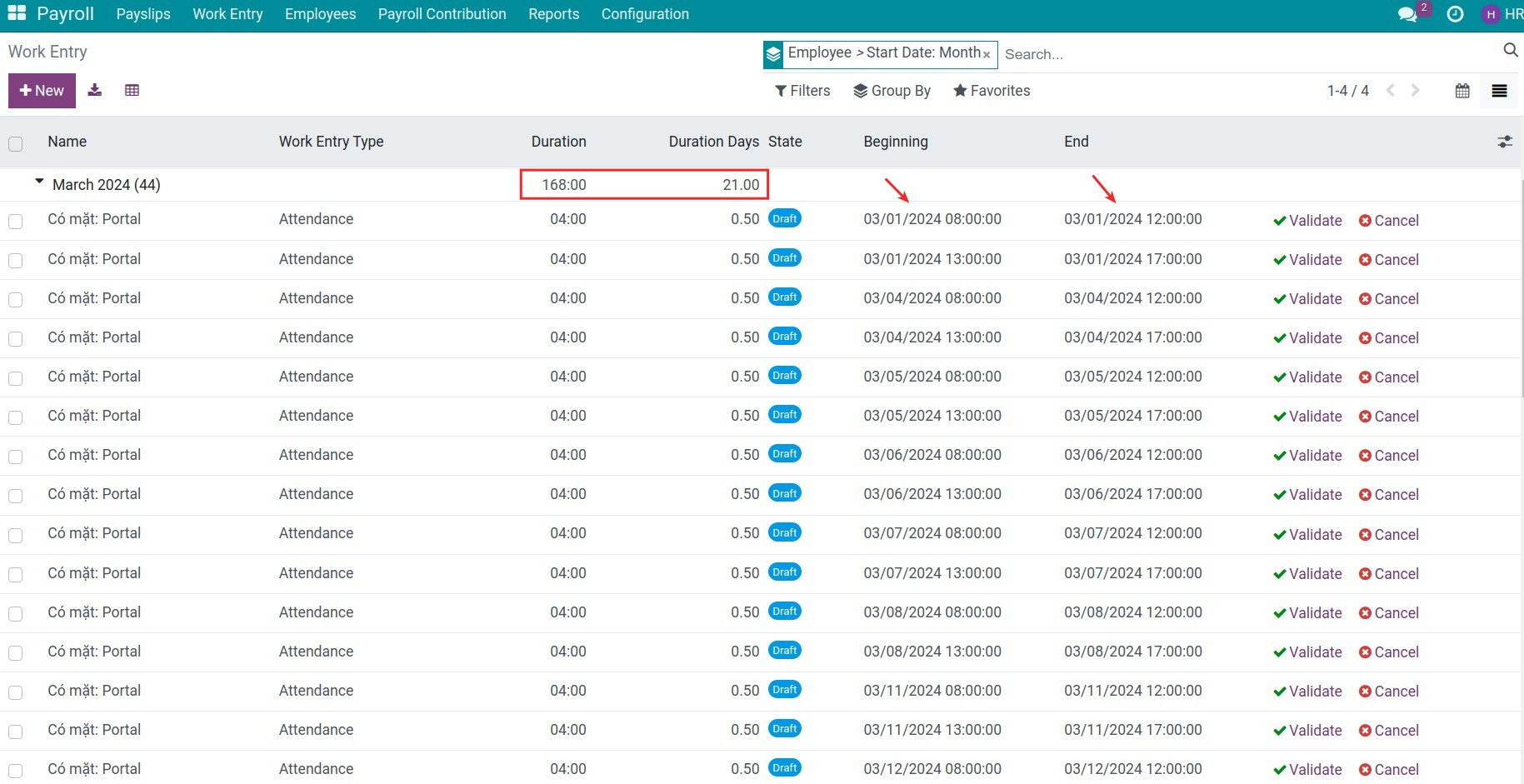This screenshot has height=784, width=1524.
Task: Check the row starting 03/04/2024 08:00:00
Action: pos(15,300)
